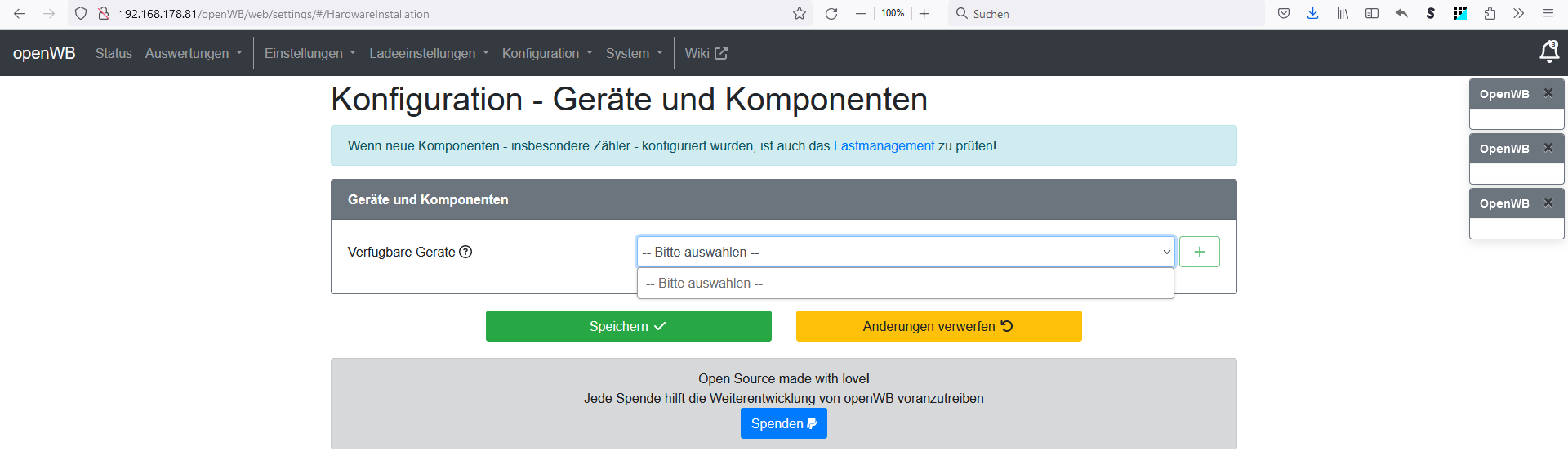Click the green Speichern button
This screenshot has width=1568, height=465.
coord(628,326)
